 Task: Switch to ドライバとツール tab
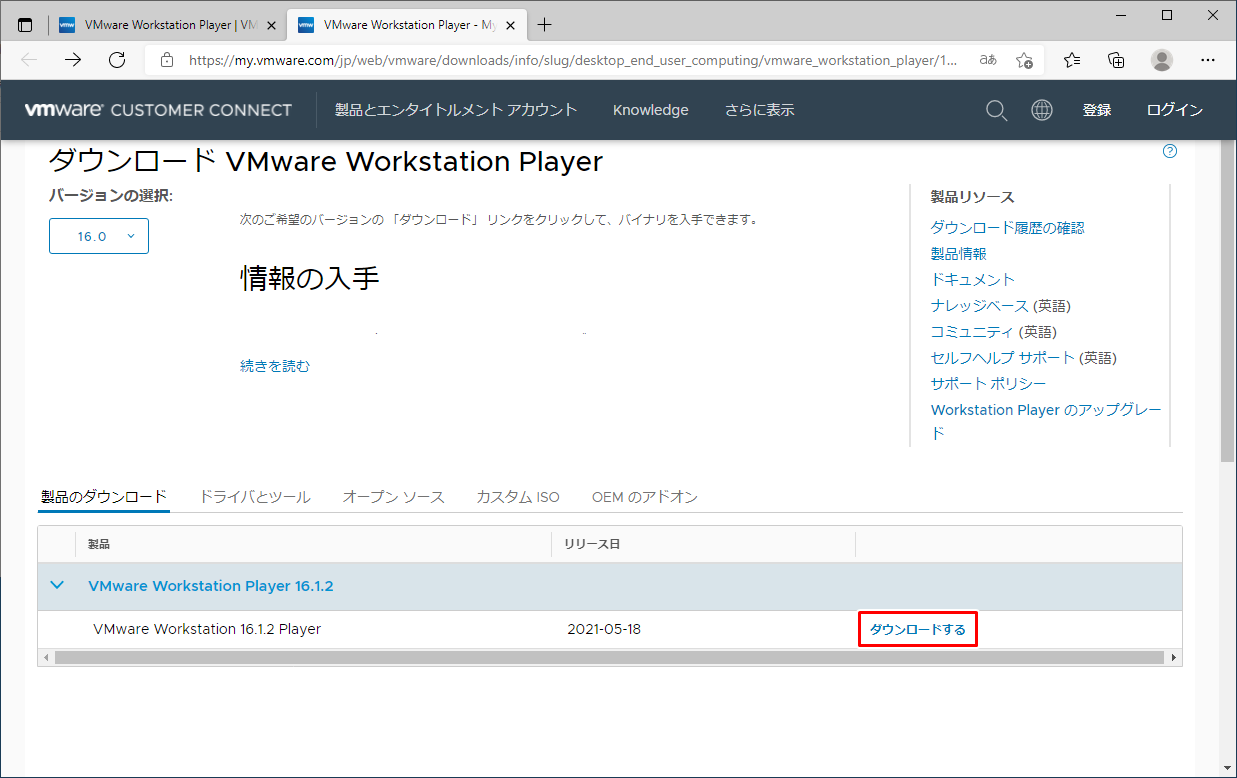[254, 497]
